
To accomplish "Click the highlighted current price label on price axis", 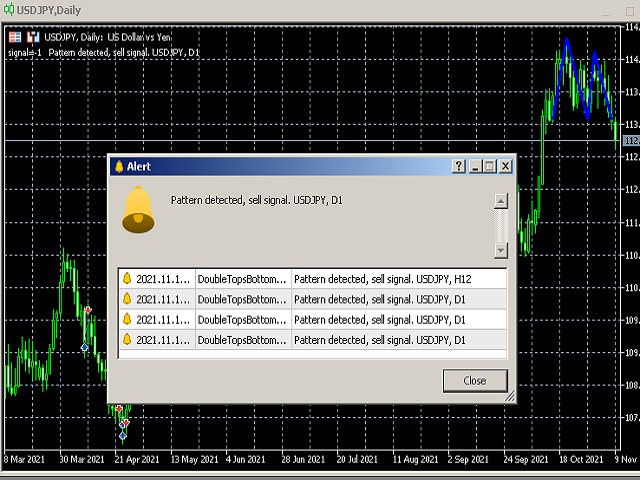I will (x=630, y=141).
